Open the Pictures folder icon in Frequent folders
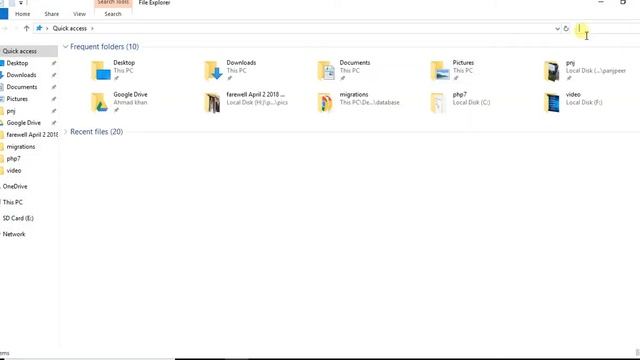This screenshot has height=360, width=640. point(440,71)
